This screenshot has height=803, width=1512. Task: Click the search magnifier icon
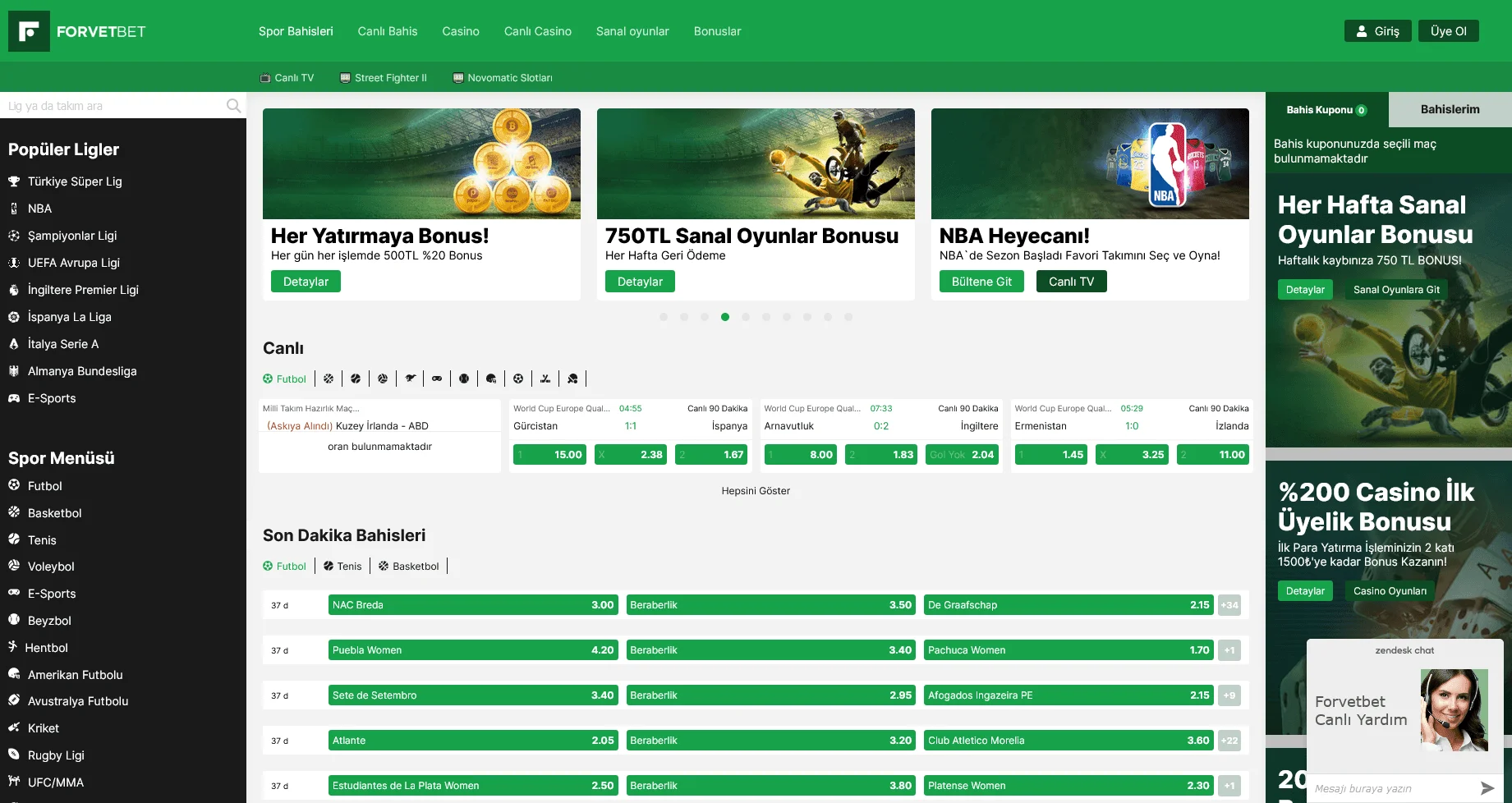pyautogui.click(x=233, y=106)
